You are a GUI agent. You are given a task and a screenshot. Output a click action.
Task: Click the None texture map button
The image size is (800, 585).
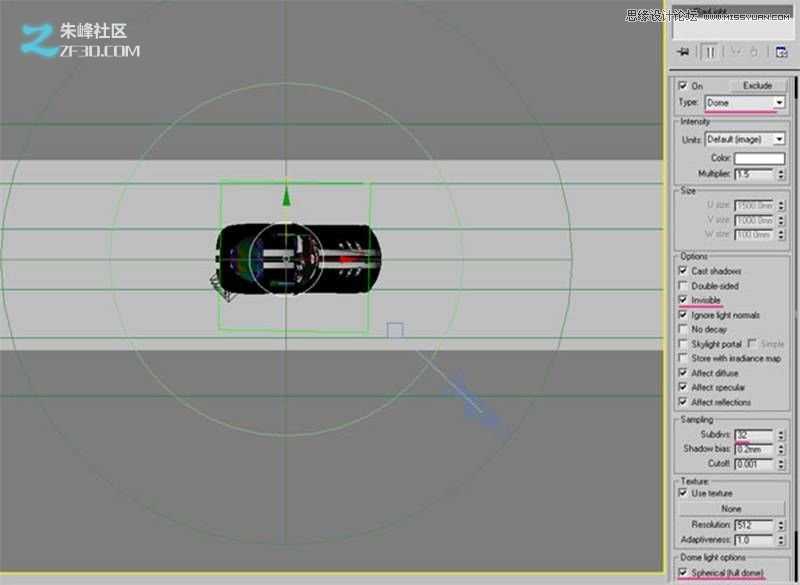(x=731, y=508)
